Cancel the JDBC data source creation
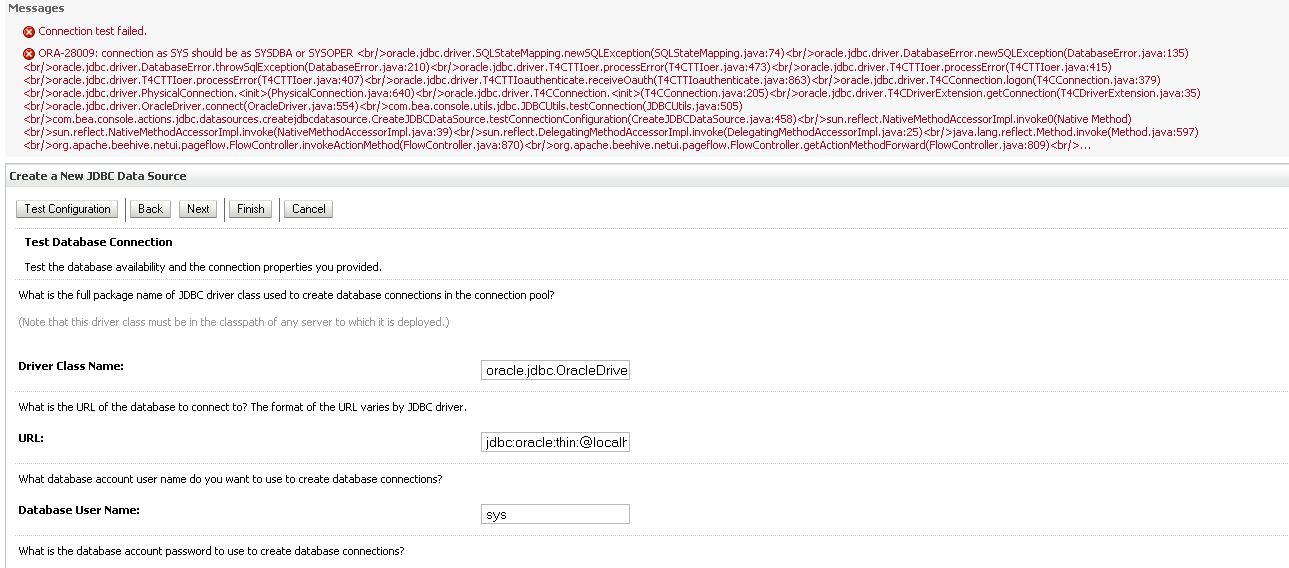This screenshot has width=1289, height=568. [308, 209]
